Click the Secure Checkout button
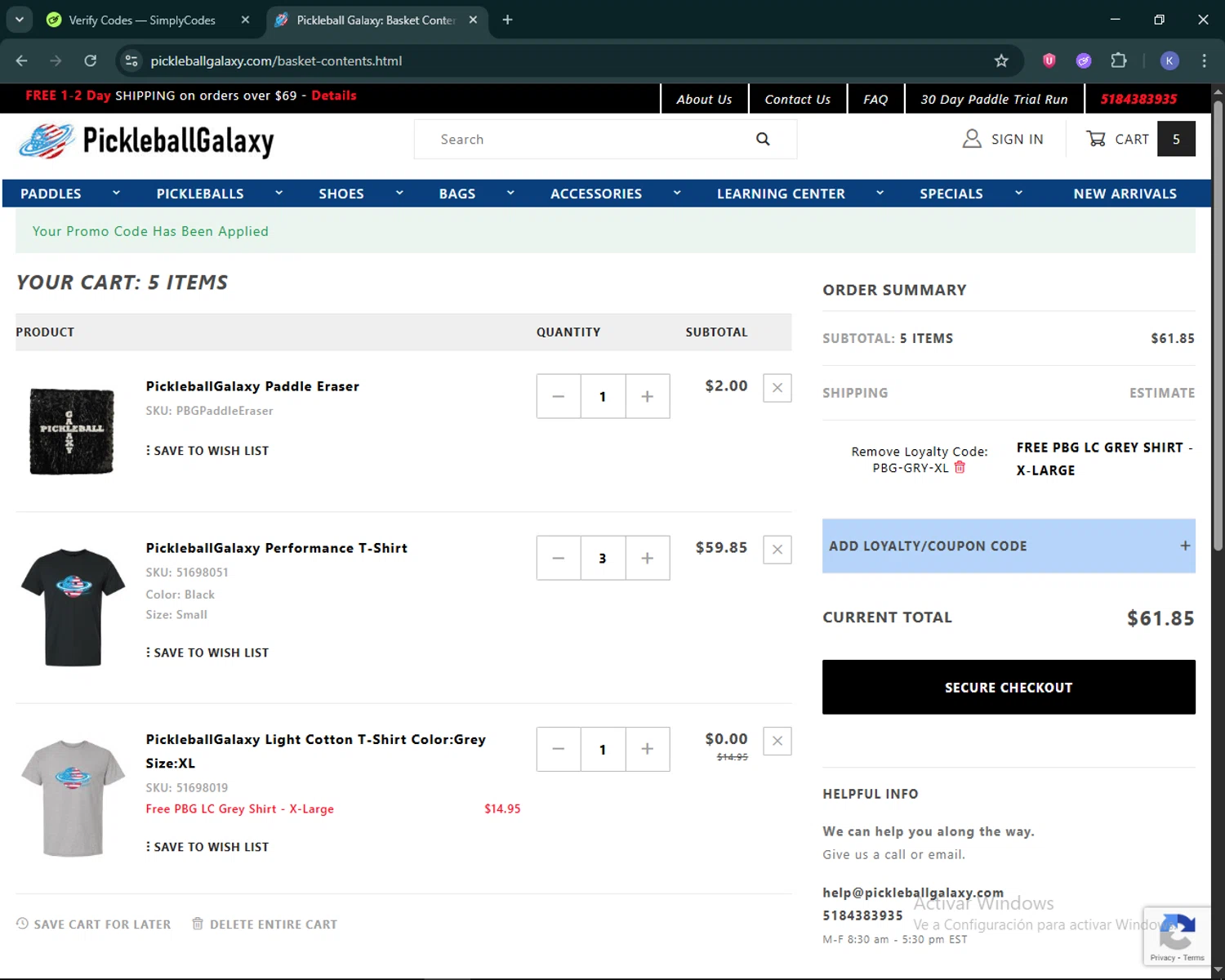This screenshot has height=980, width=1225. 1009,687
